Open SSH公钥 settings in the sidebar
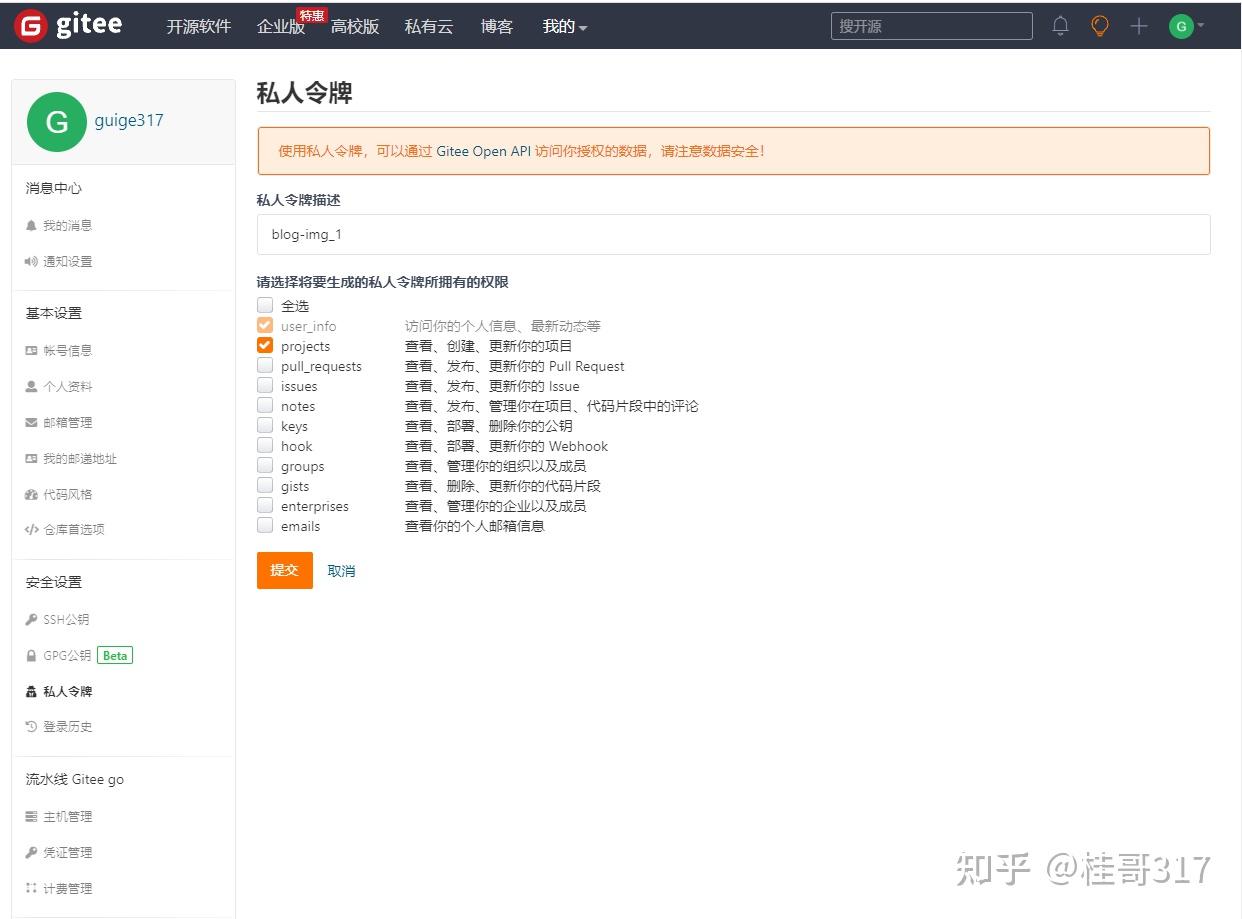Image resolution: width=1242 pixels, height=919 pixels. [64, 619]
